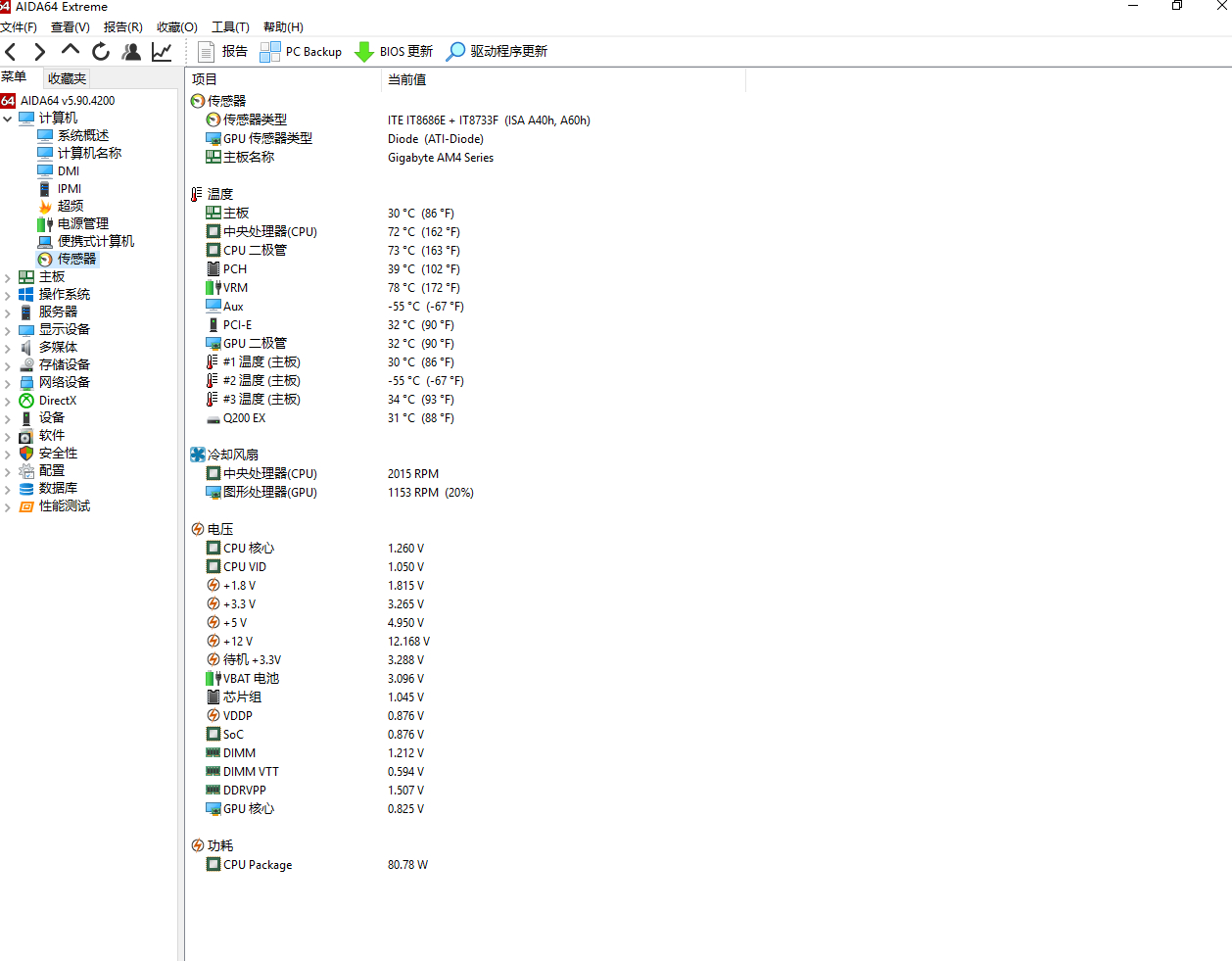Click the 报告 report button
Image resolution: width=1232 pixels, height=961 pixels.
coord(223,52)
